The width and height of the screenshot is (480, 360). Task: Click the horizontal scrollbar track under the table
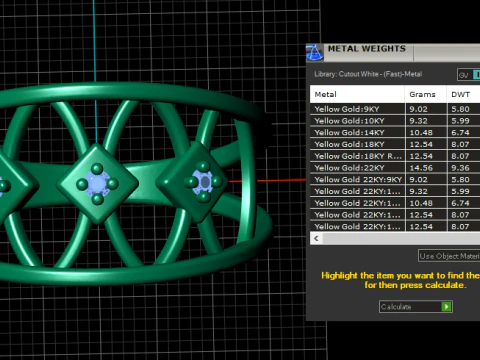point(401,239)
